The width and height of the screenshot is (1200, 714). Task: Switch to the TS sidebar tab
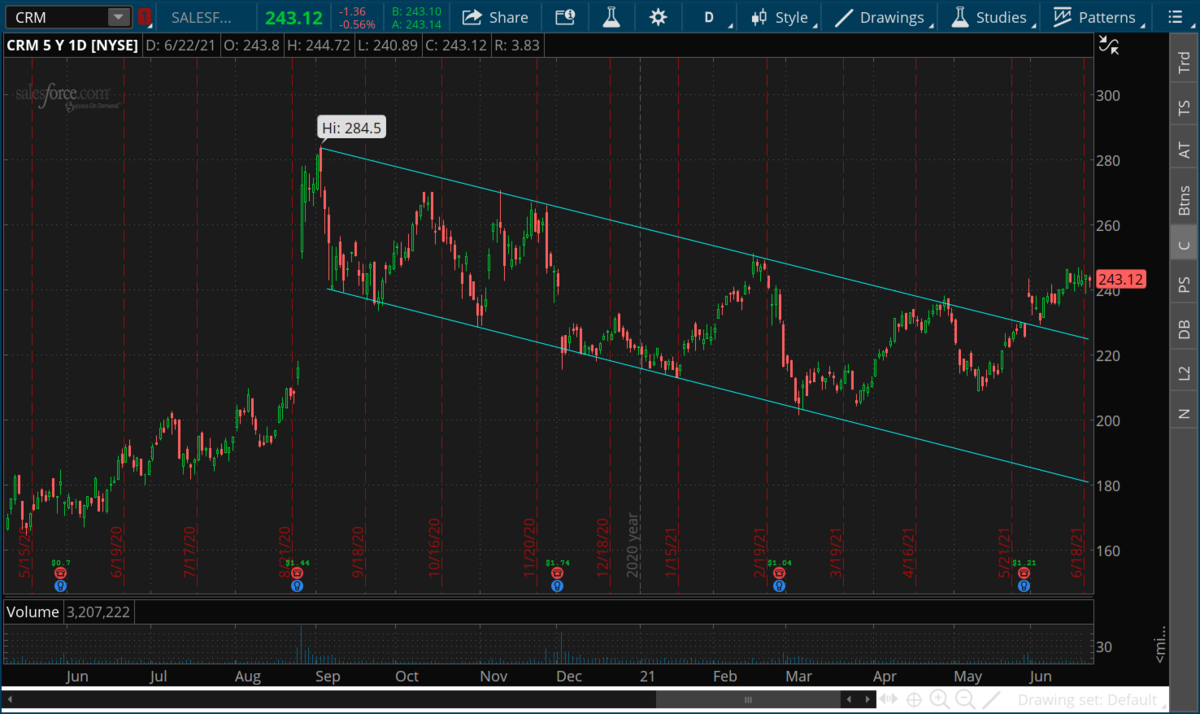[x=1185, y=106]
